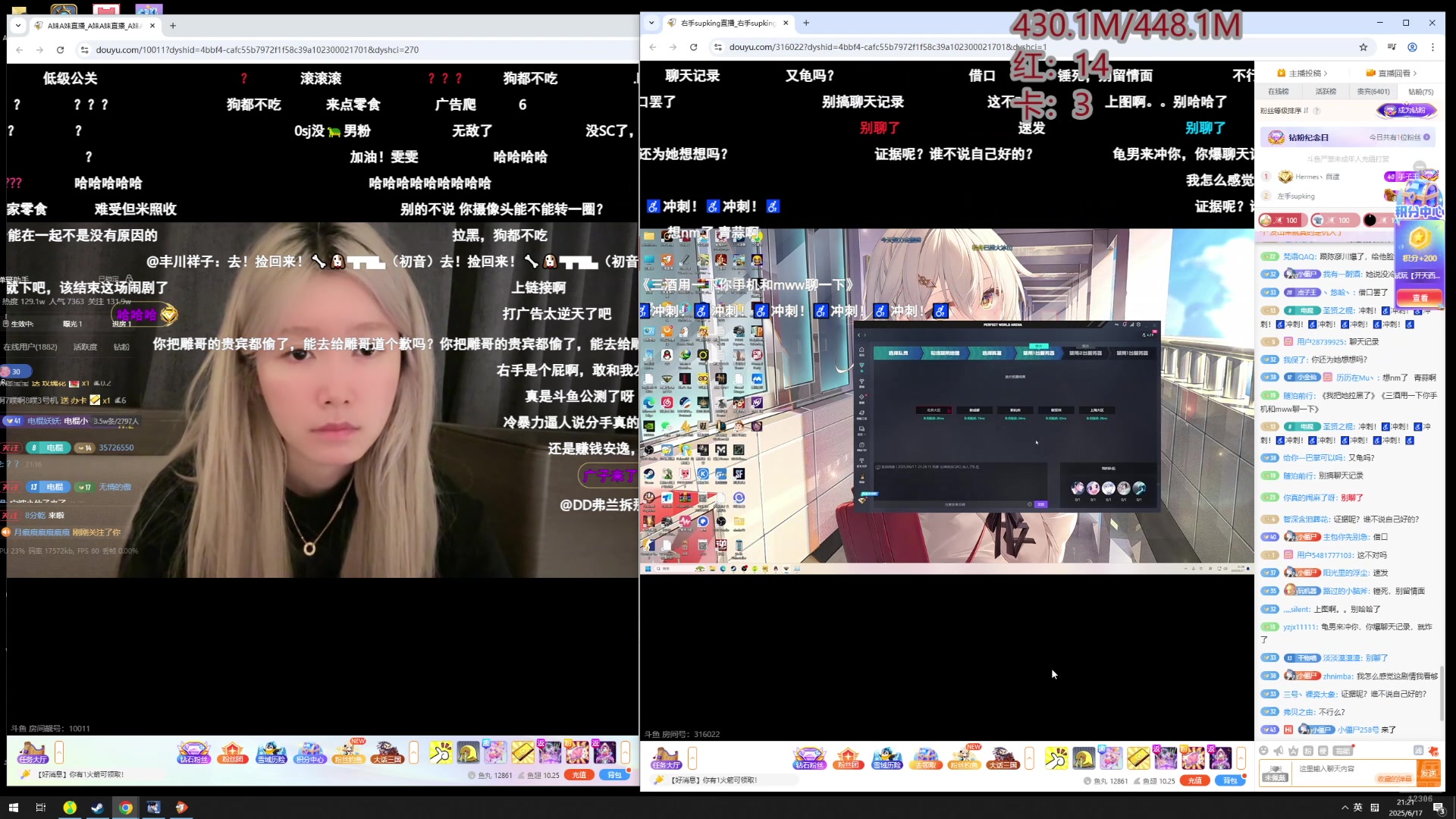Click 充值 button in left window
Viewport: 1456px width, 819px height.
tap(579, 775)
